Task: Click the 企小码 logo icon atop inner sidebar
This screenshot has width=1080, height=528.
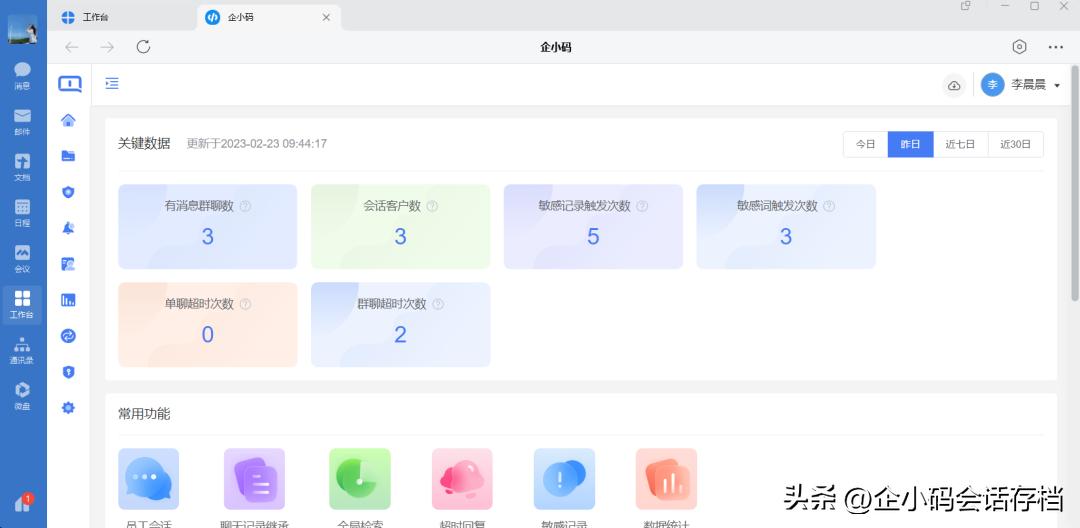Action: click(70, 84)
